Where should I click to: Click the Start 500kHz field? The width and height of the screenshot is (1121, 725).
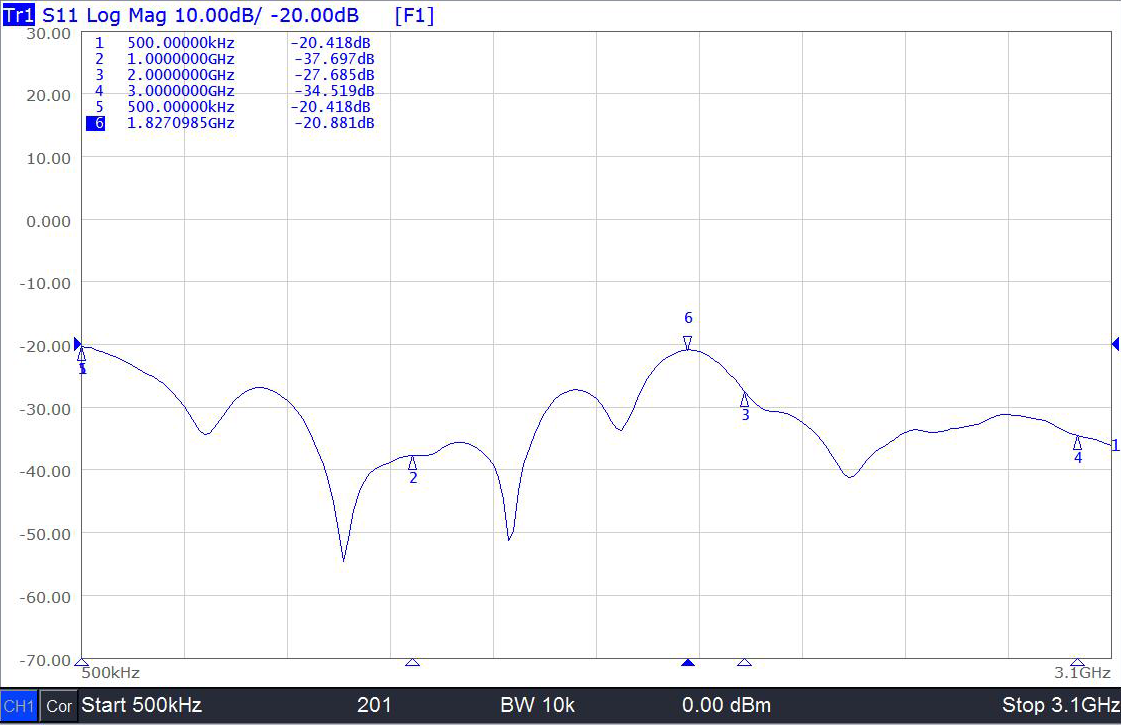tap(141, 705)
